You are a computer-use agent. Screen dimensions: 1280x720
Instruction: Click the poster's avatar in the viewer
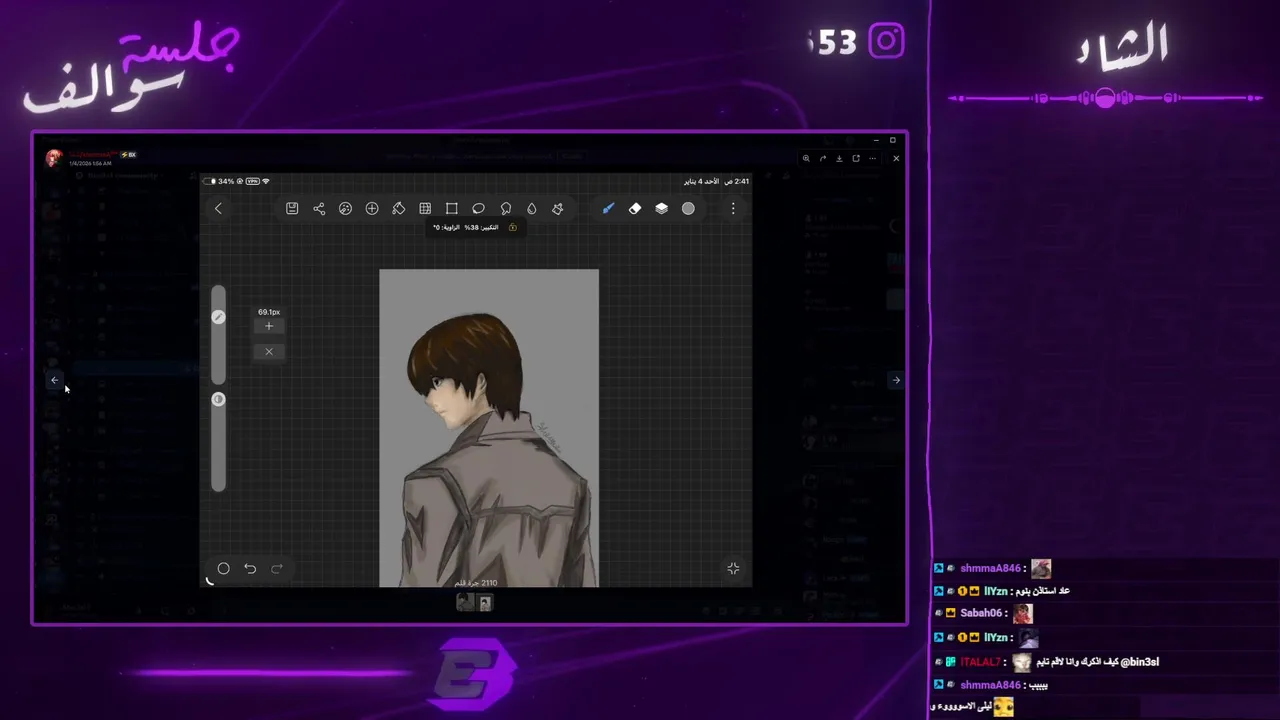click(x=54, y=158)
